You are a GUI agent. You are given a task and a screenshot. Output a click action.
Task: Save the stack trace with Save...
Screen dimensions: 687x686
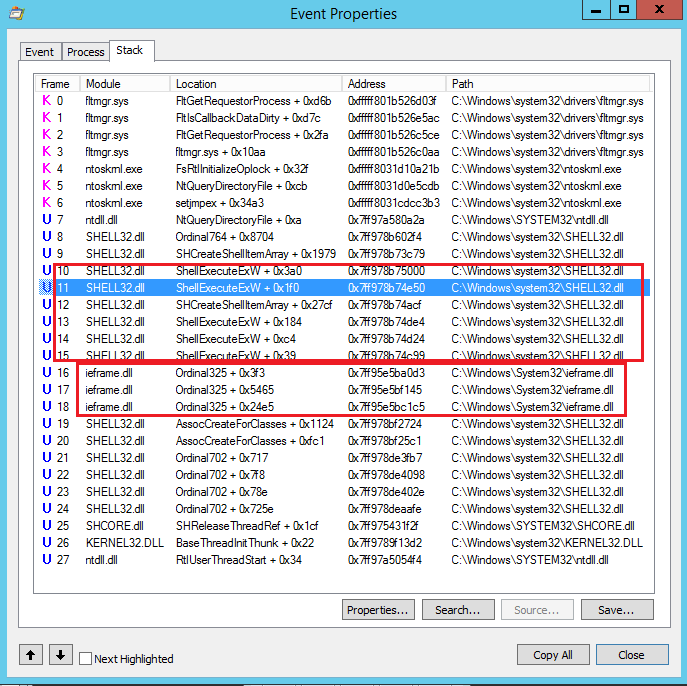617,610
